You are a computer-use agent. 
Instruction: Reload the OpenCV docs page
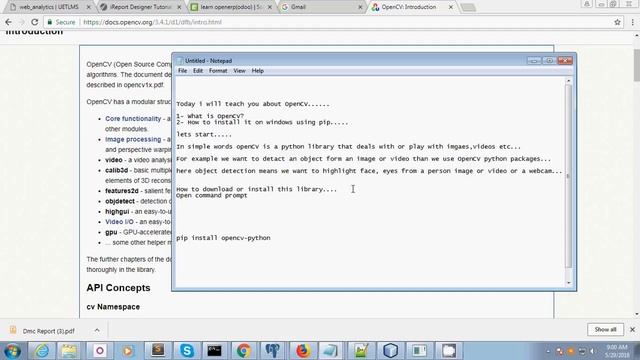(x=35, y=22)
